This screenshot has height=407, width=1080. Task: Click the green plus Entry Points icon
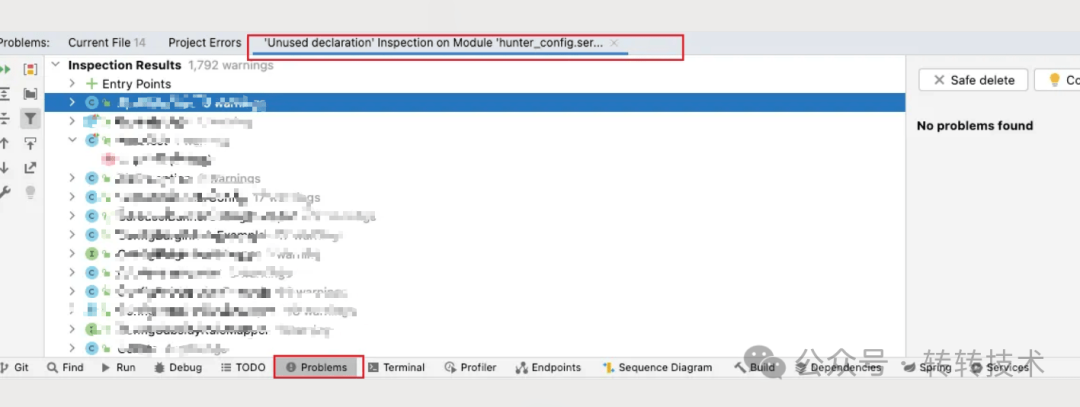tap(92, 83)
